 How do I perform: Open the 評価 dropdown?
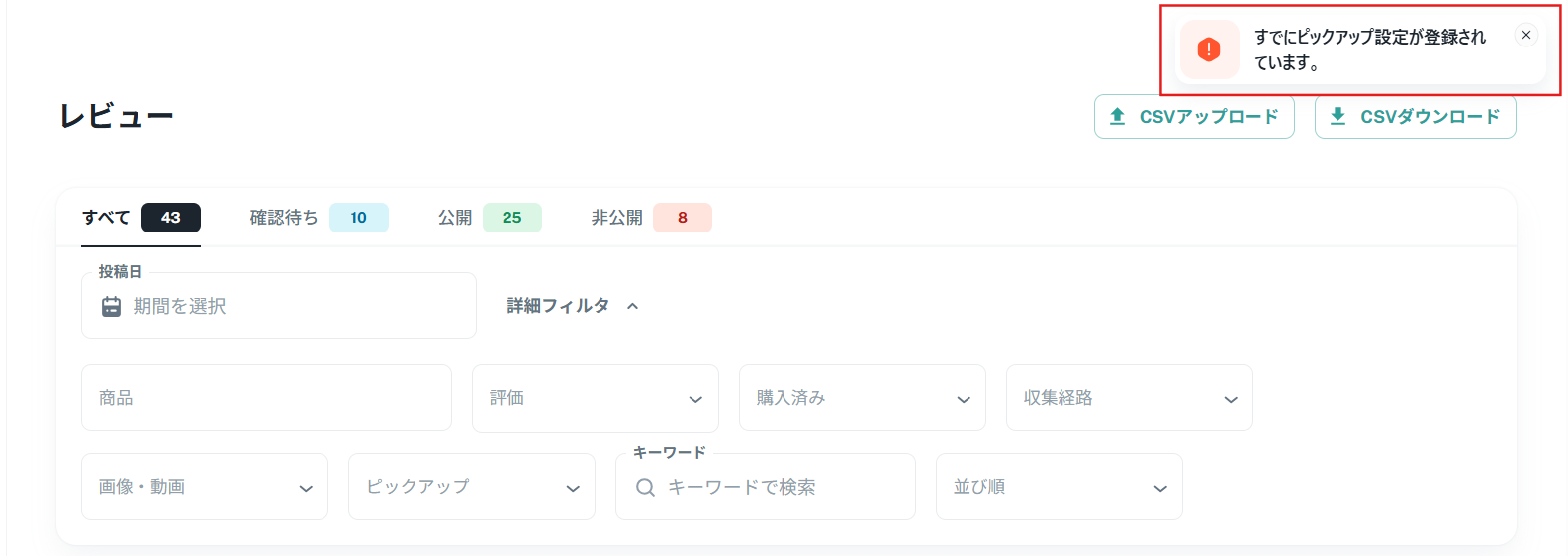pyautogui.click(x=595, y=398)
